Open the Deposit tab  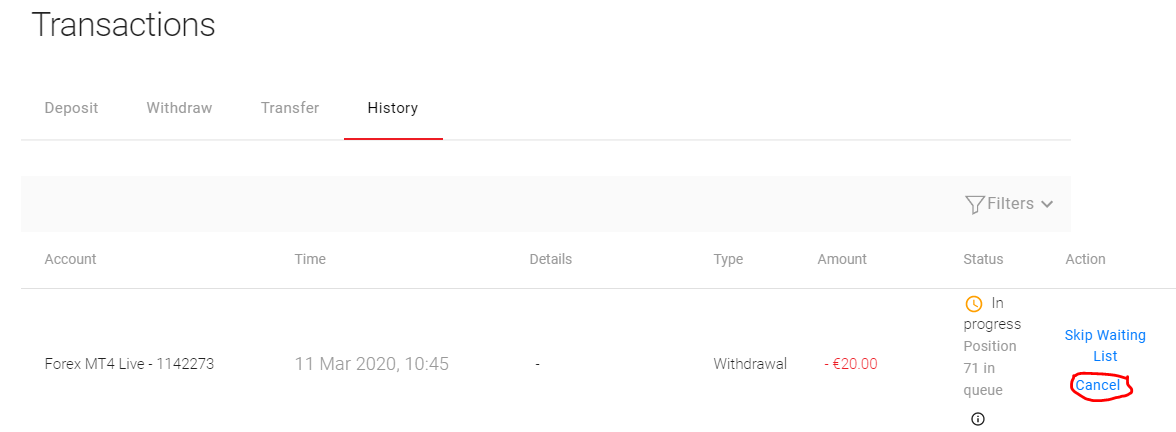[71, 108]
